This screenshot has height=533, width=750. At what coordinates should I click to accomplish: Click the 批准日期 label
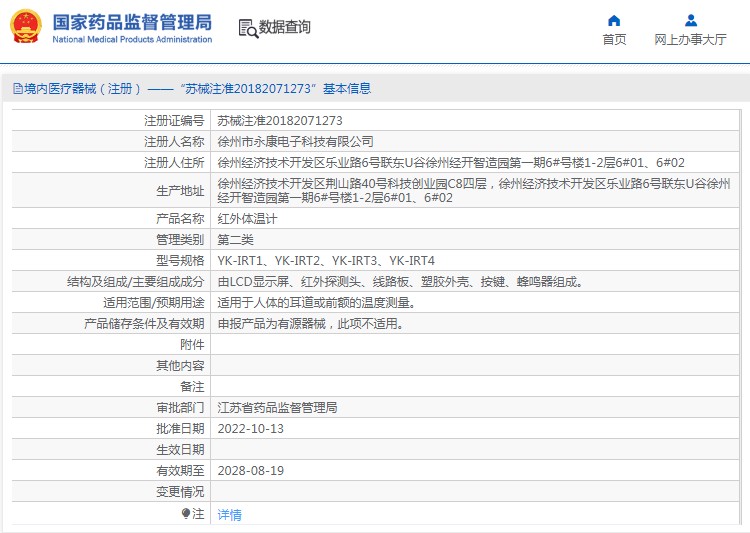180,429
